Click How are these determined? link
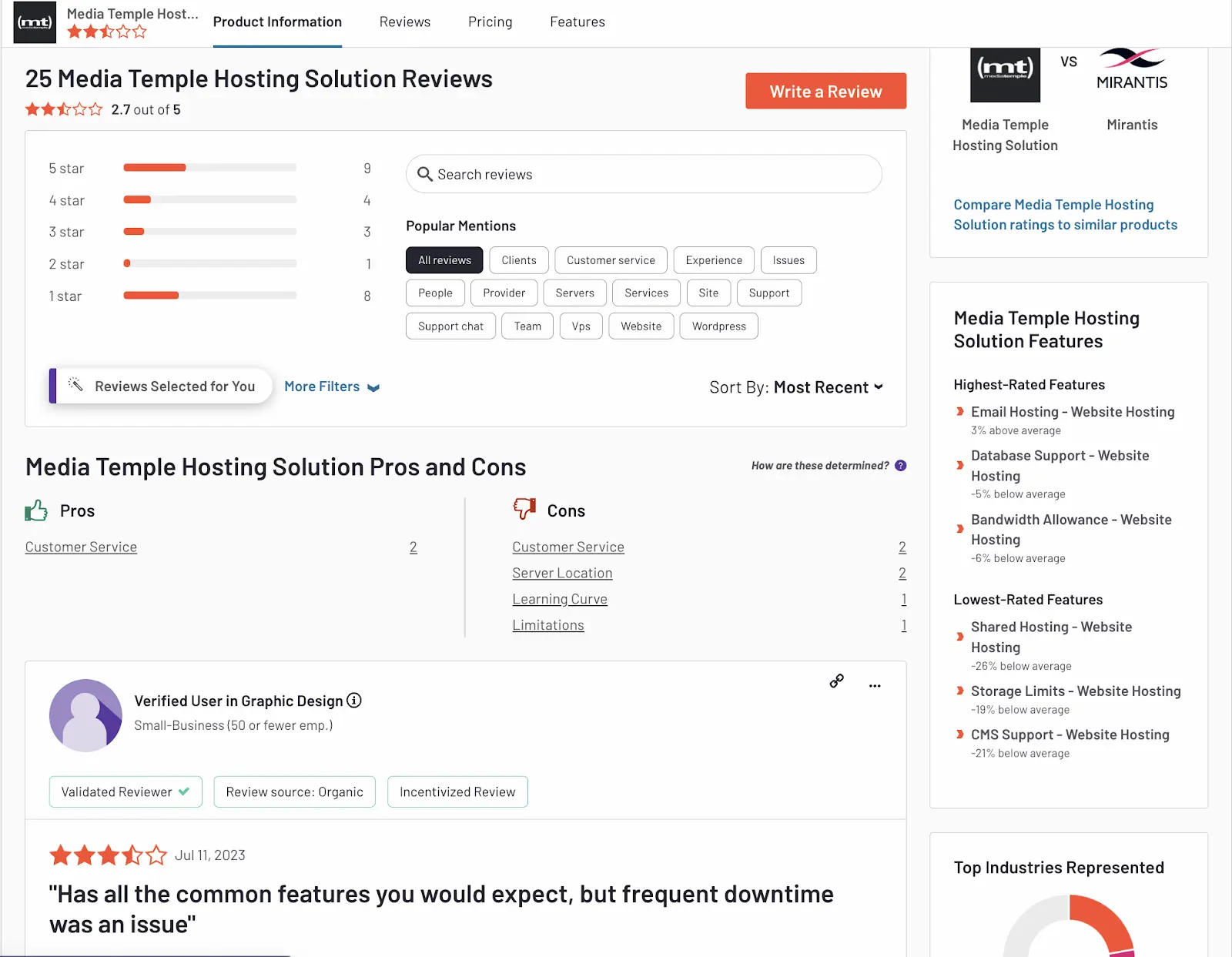 point(820,466)
